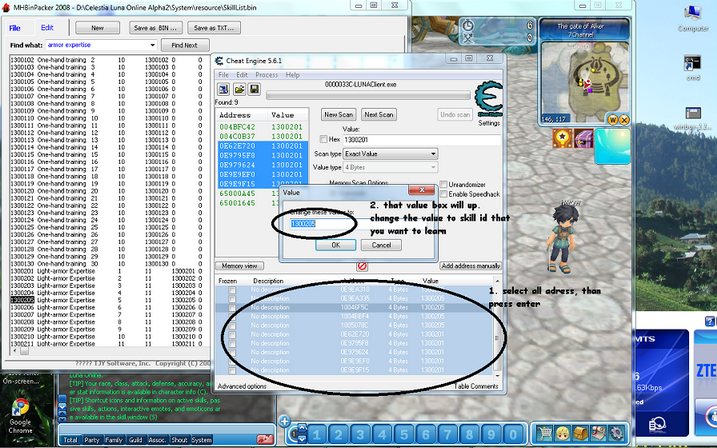Open the game options gear icon

[616, 433]
